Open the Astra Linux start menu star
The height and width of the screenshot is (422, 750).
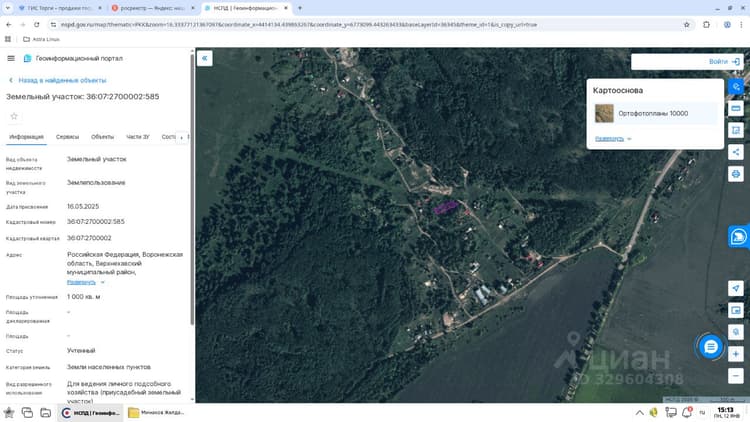[x=9, y=412]
